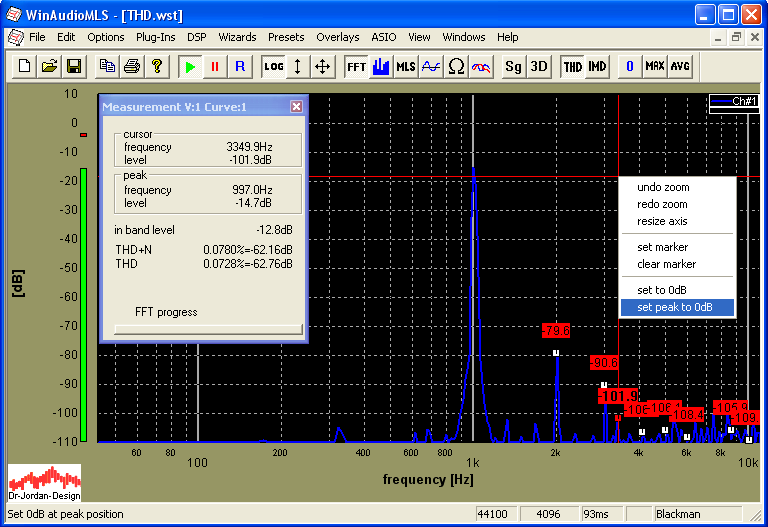Image resolution: width=768 pixels, height=527 pixels.
Task: Pause measurement with the red pause button
Action: tap(214, 67)
